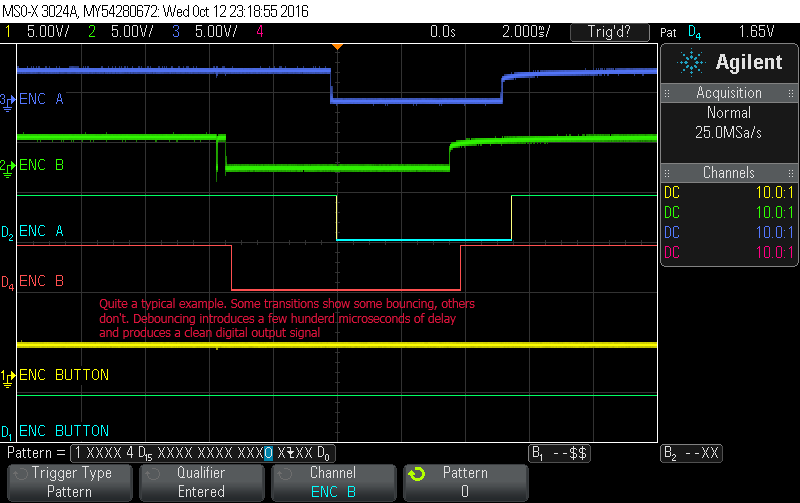Click the D4 digital channel ENC B marker
This screenshot has height=503, width=800.
click(x=8, y=282)
